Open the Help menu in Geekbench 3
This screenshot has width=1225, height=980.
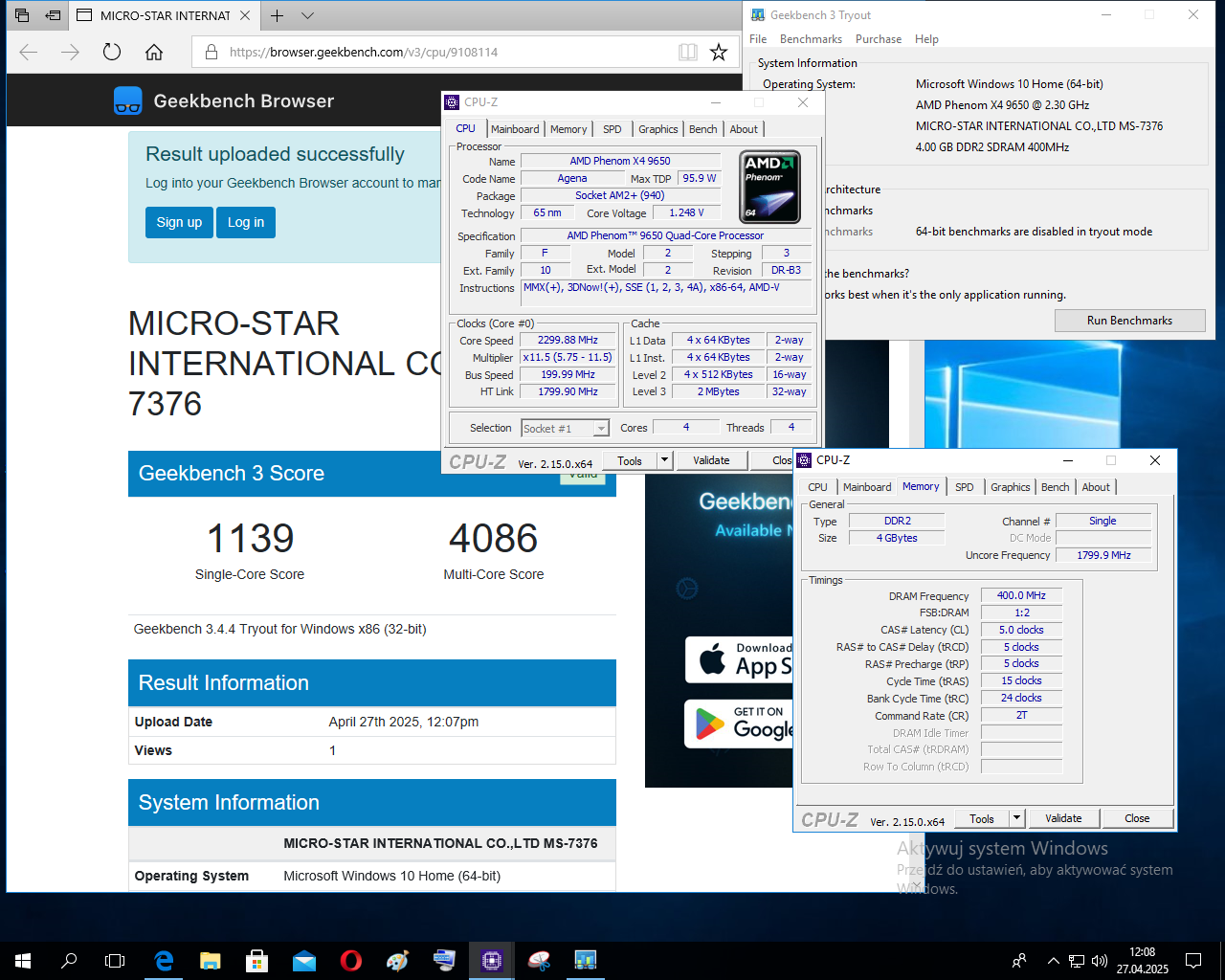[926, 39]
